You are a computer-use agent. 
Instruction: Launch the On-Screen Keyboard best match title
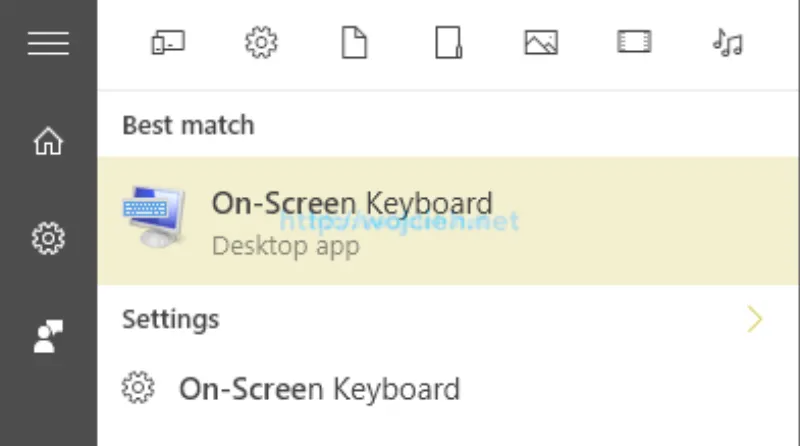coord(352,203)
